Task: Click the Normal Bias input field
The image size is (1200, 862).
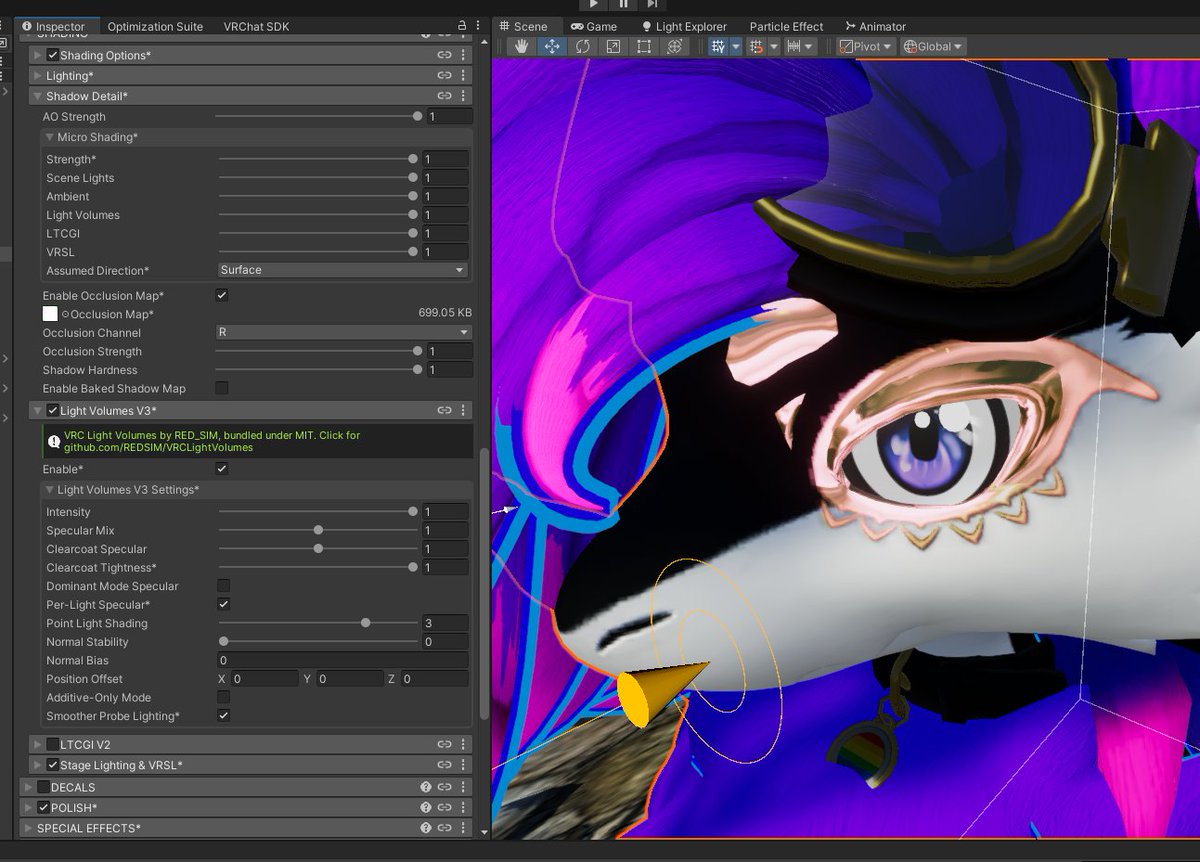Action: pos(343,660)
